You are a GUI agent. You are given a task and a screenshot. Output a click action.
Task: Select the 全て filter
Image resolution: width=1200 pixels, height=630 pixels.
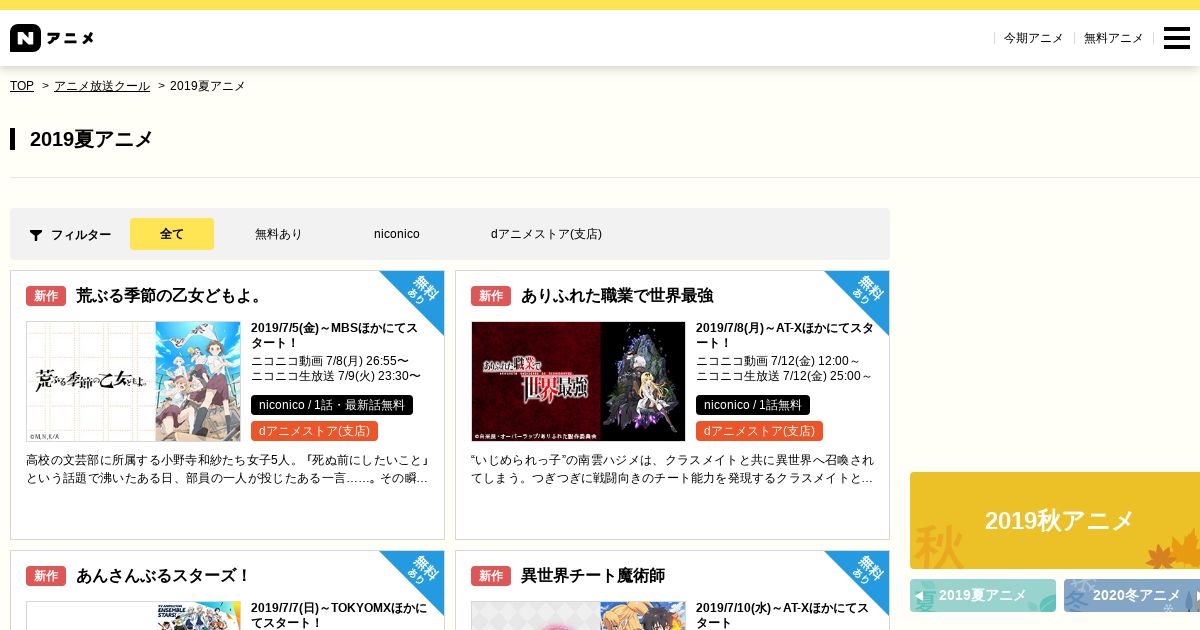tap(172, 234)
